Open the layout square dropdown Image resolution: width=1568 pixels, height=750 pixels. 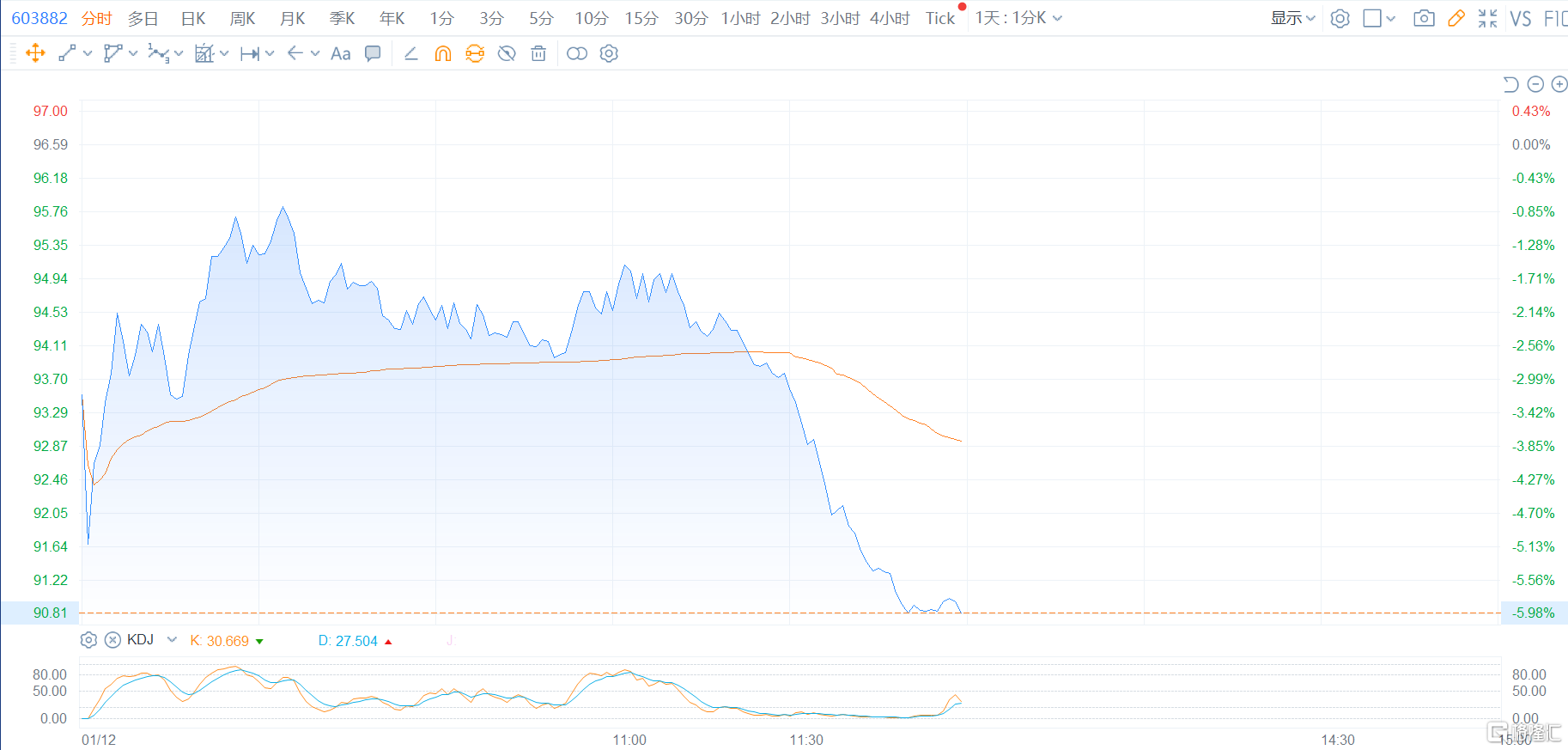click(x=1379, y=18)
